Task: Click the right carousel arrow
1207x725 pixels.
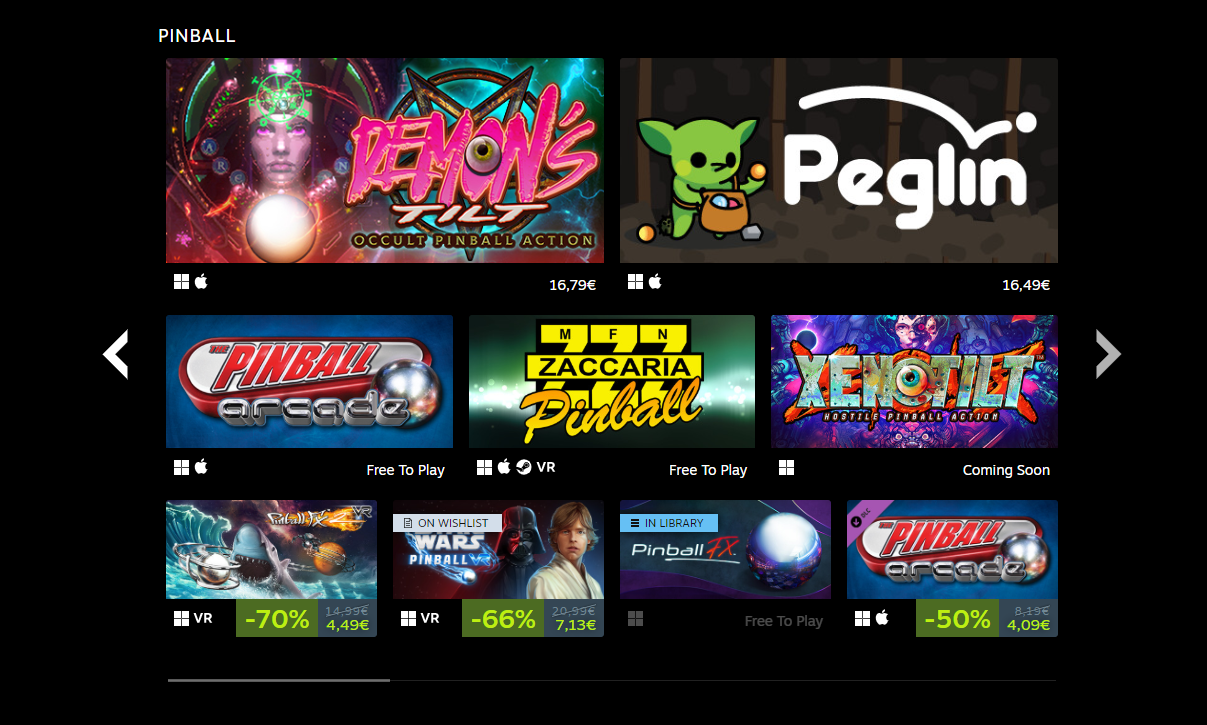Action: (1108, 354)
